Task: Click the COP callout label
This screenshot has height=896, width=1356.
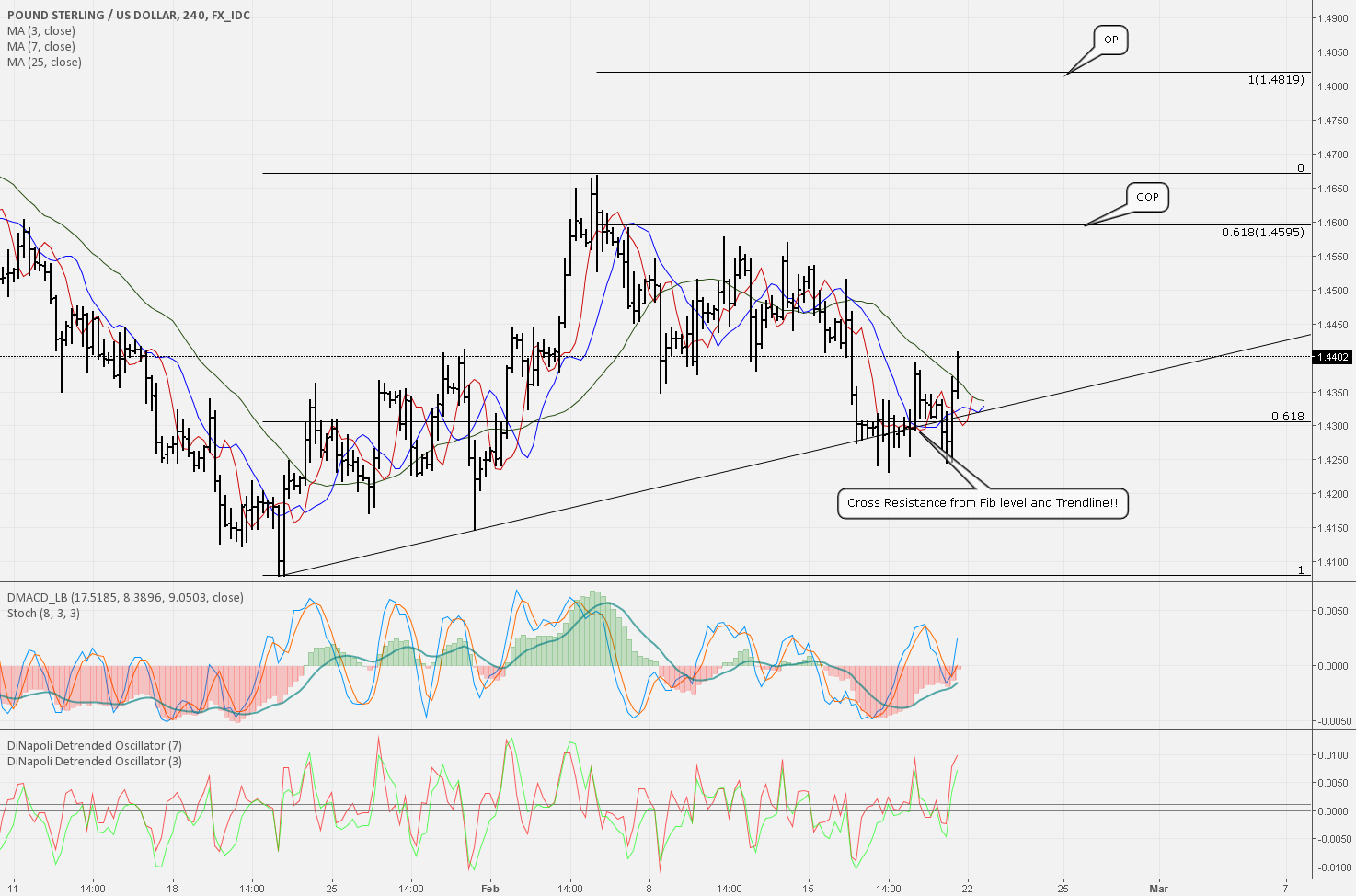Action: pos(1147,197)
